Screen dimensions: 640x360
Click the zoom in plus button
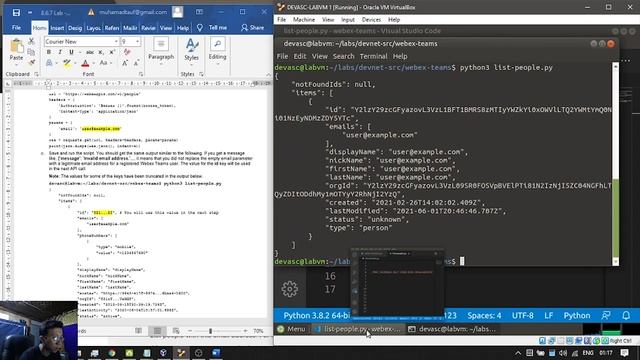(x=245, y=331)
